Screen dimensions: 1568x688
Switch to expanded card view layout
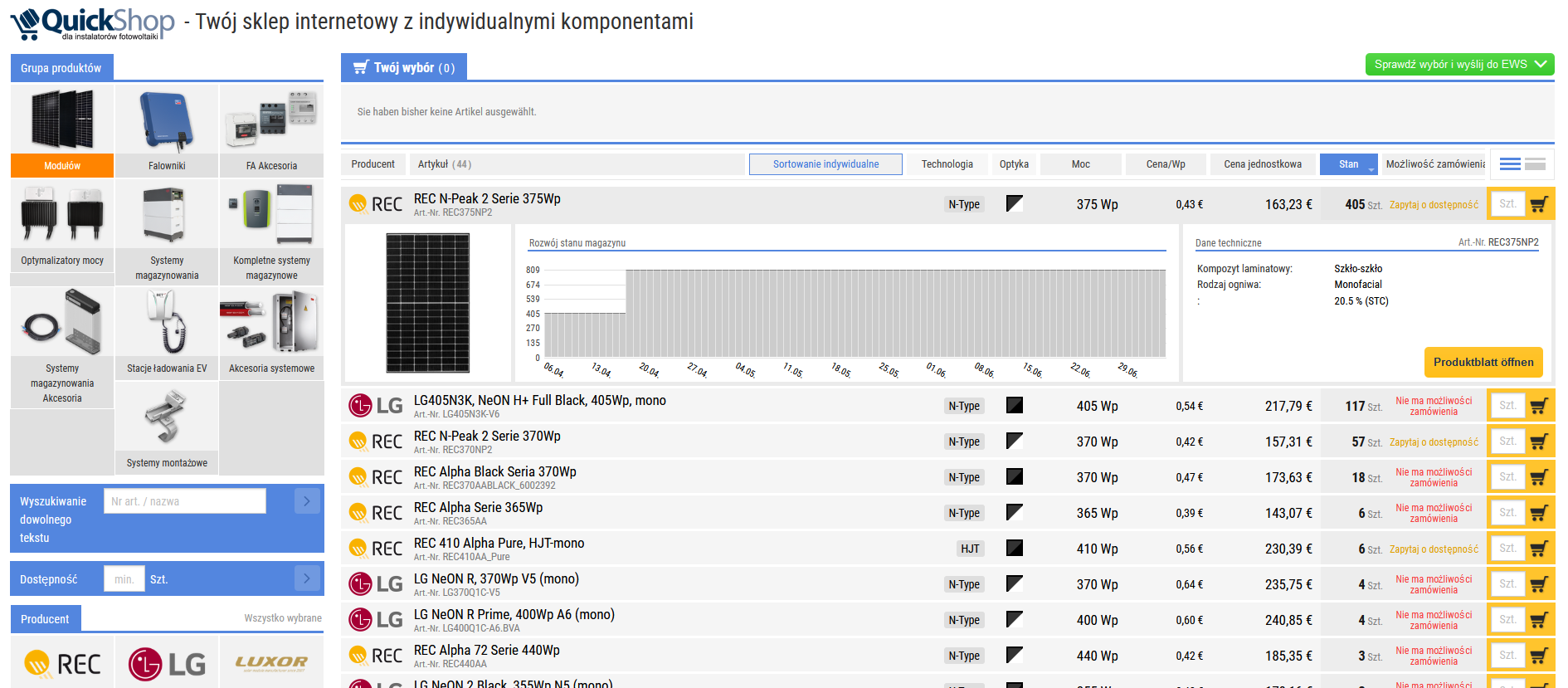1536,164
